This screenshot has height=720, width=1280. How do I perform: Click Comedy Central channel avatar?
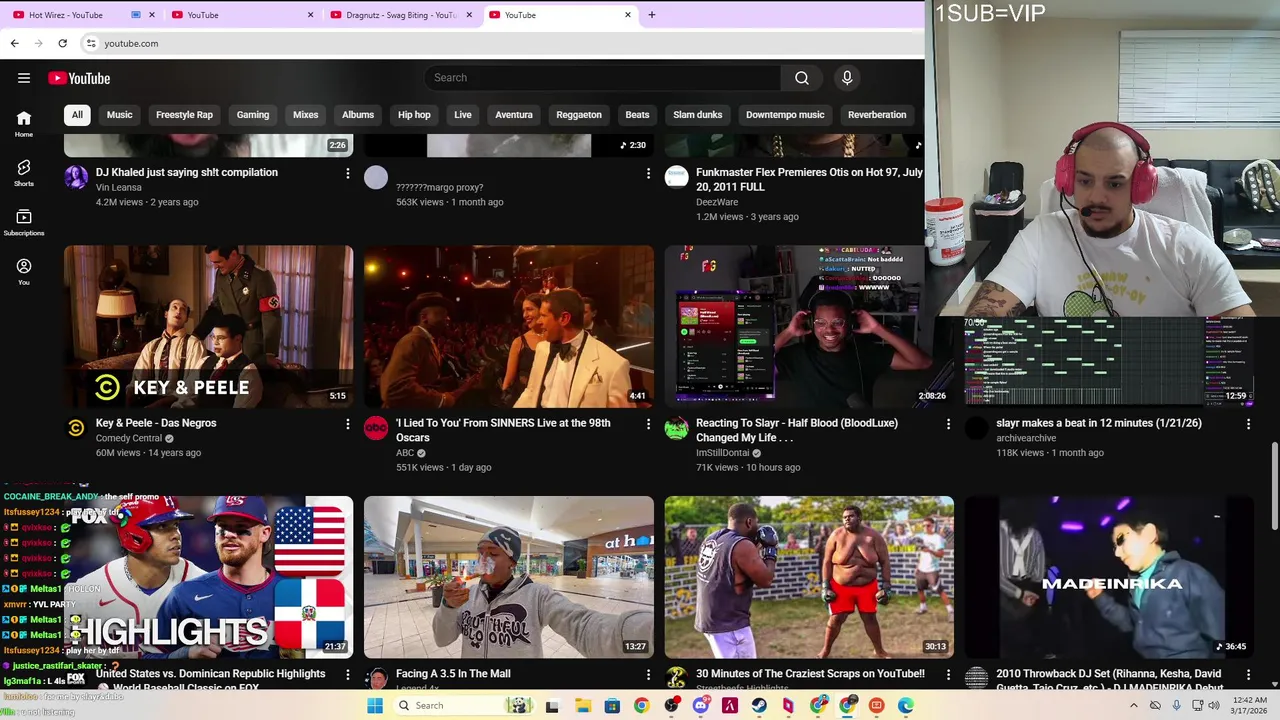pos(76,428)
